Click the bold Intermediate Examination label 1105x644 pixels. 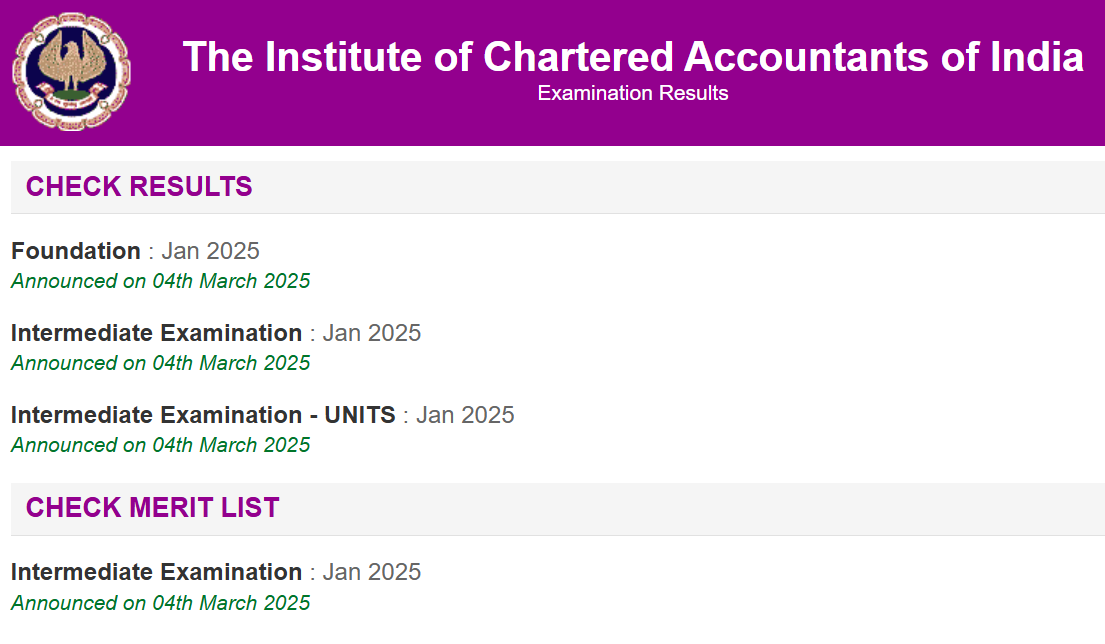click(156, 333)
